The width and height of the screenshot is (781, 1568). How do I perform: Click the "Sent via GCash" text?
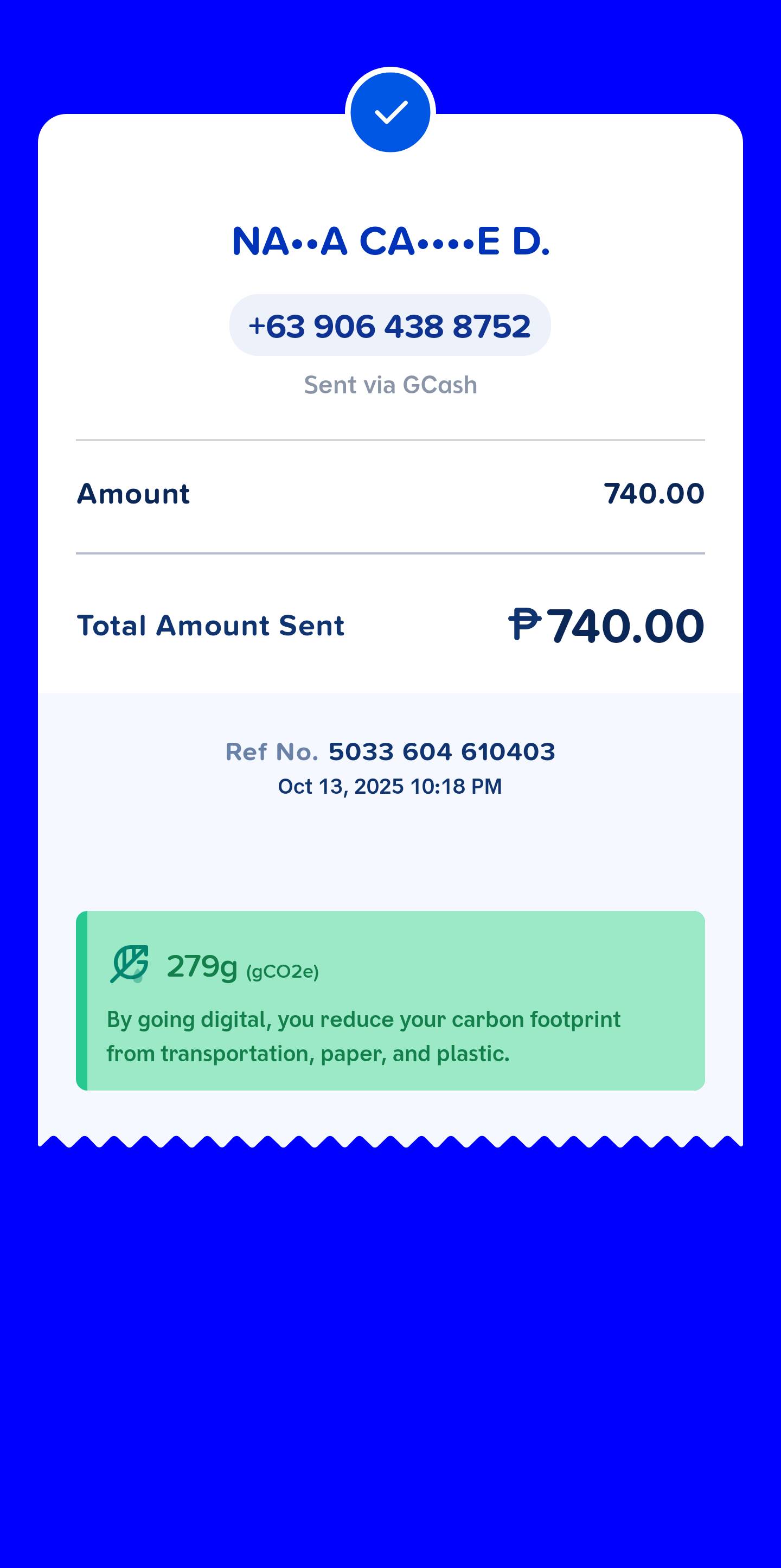point(390,385)
